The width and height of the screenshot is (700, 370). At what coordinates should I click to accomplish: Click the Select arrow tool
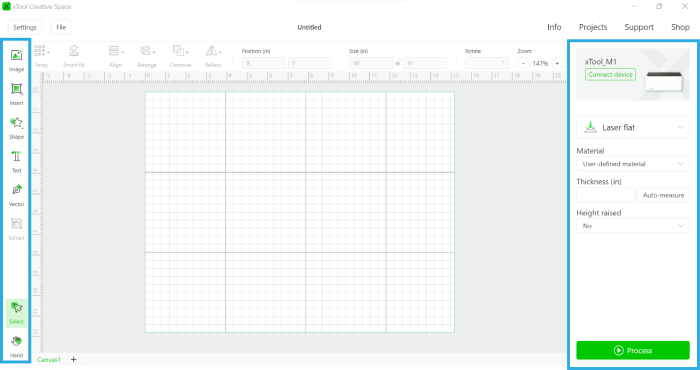pos(17,313)
